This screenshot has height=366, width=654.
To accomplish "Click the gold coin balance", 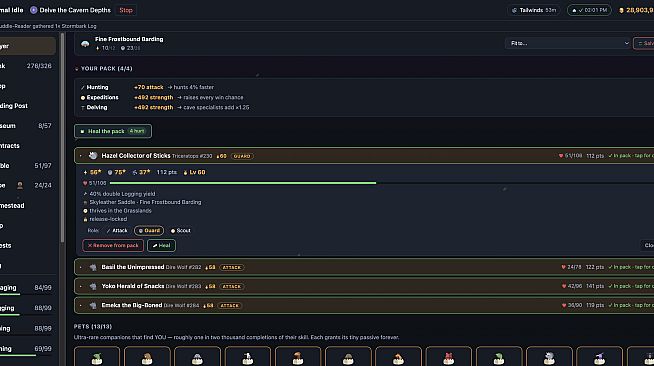I will click(x=636, y=10).
